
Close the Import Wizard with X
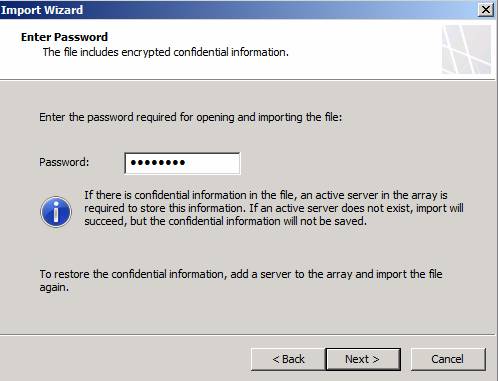[x=486, y=10]
